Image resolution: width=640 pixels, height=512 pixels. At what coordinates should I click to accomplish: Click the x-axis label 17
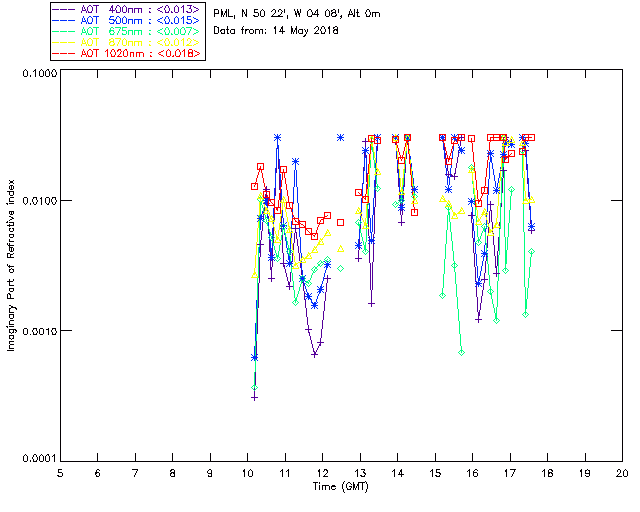pos(510,473)
